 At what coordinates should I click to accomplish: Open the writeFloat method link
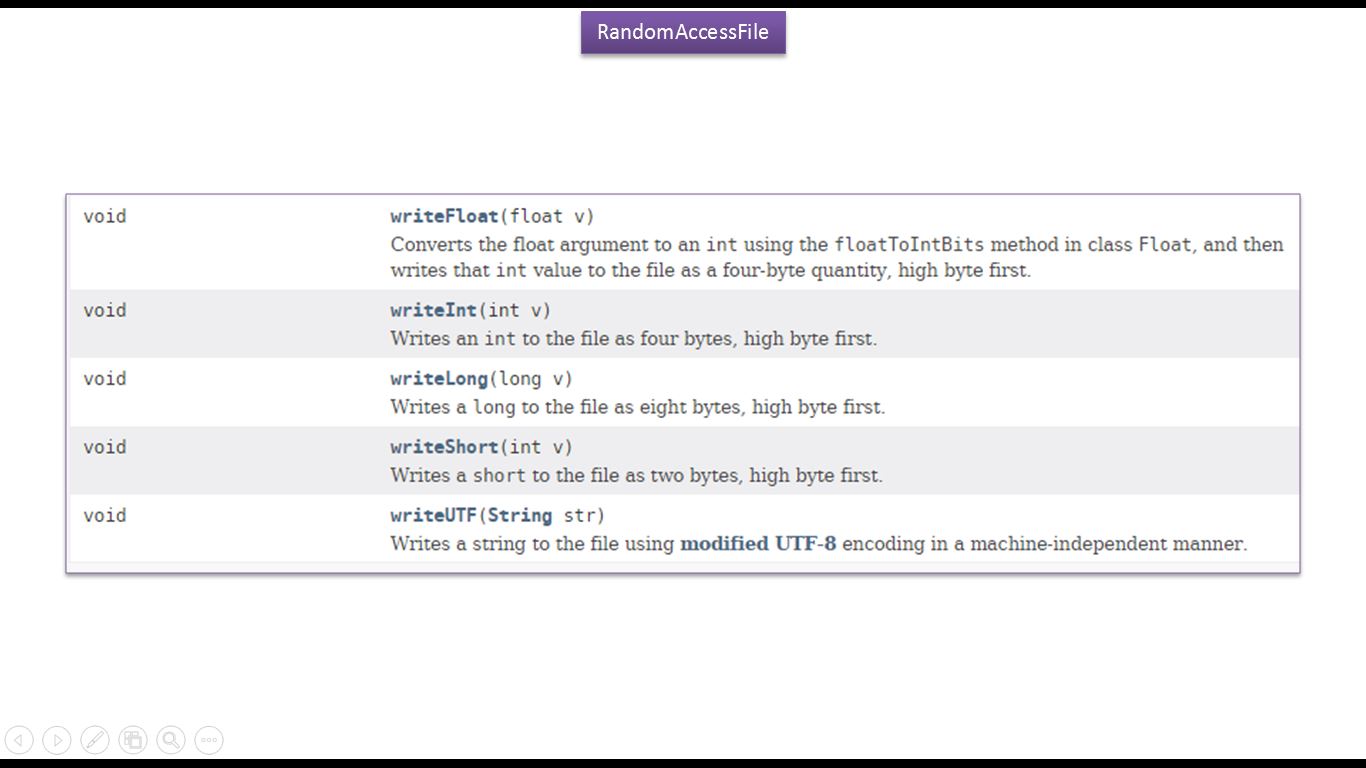click(444, 216)
